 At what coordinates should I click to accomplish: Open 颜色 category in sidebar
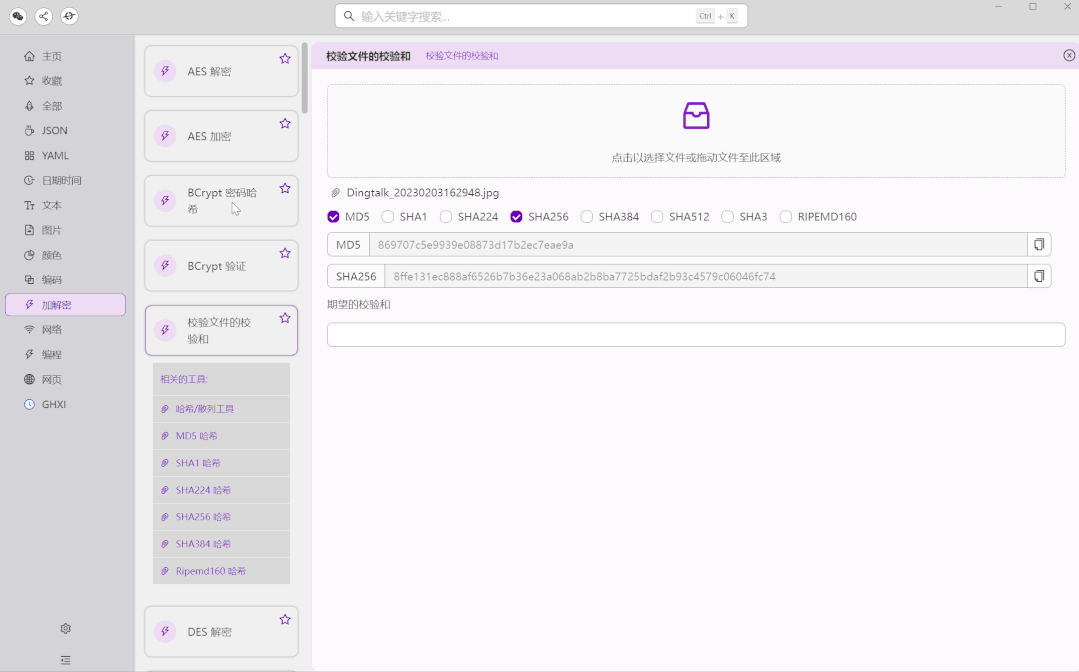(65, 255)
